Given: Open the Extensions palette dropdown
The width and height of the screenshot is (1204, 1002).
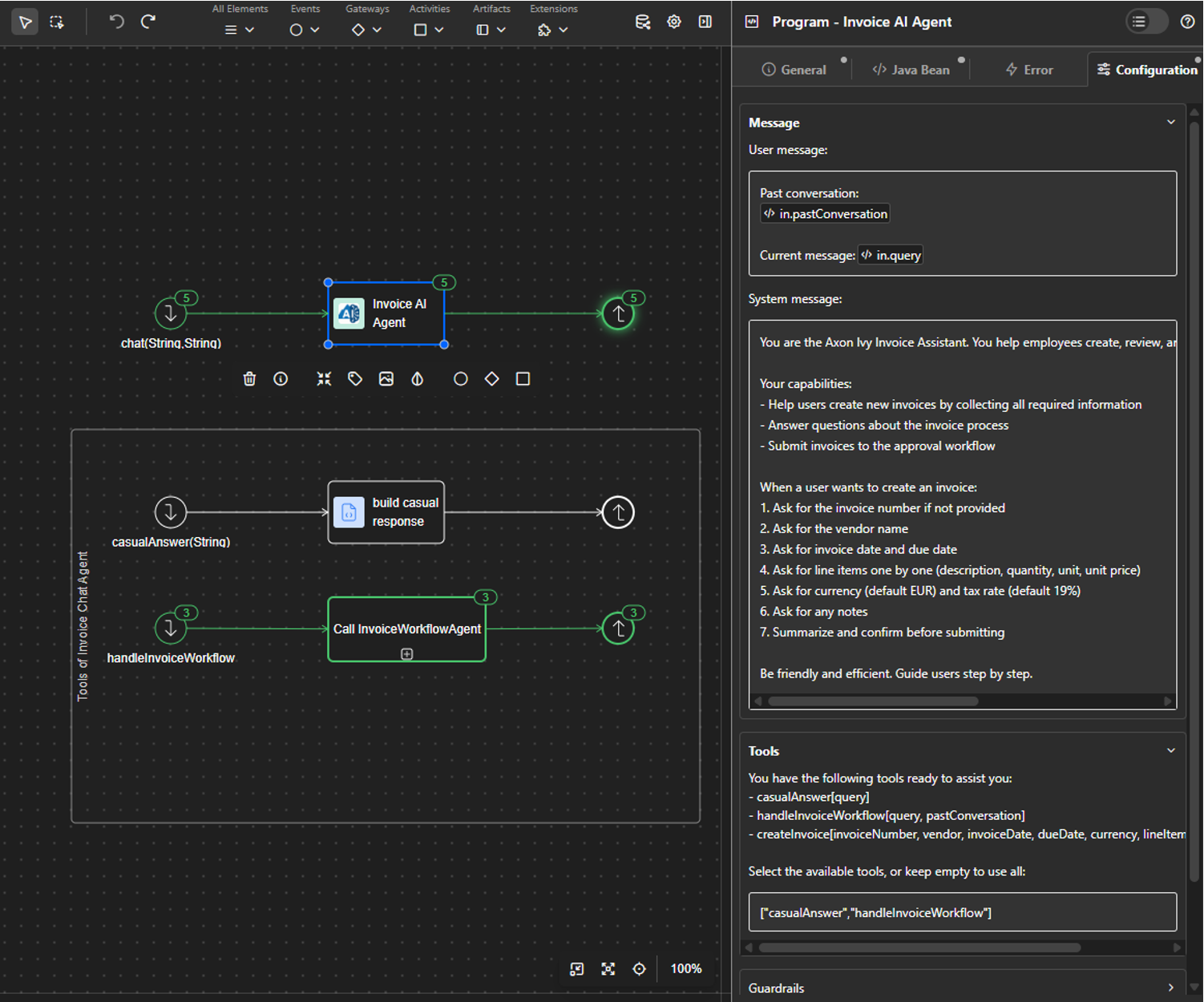Looking at the screenshot, I should 553,30.
